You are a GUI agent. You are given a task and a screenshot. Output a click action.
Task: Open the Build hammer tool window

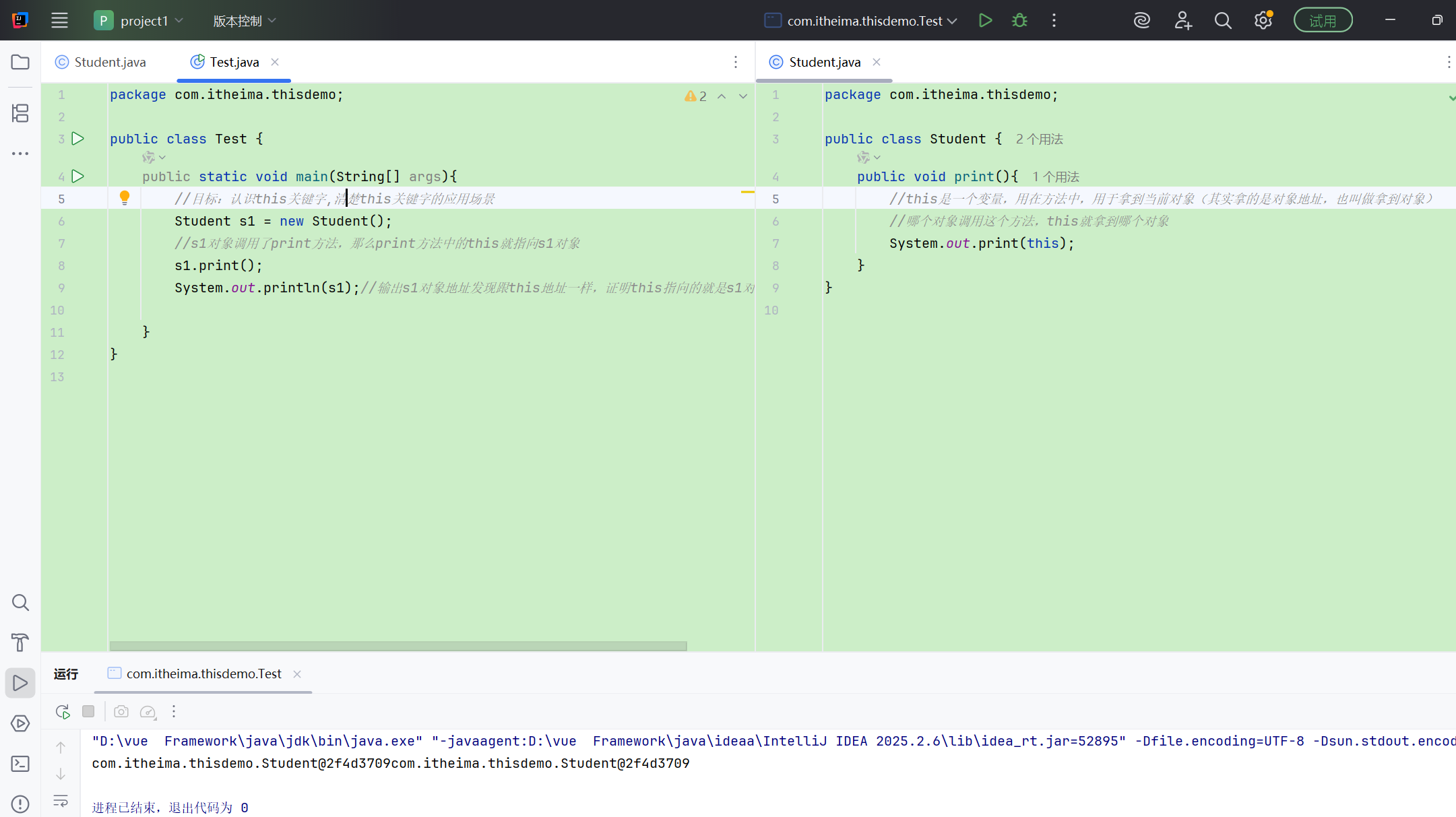(20, 643)
